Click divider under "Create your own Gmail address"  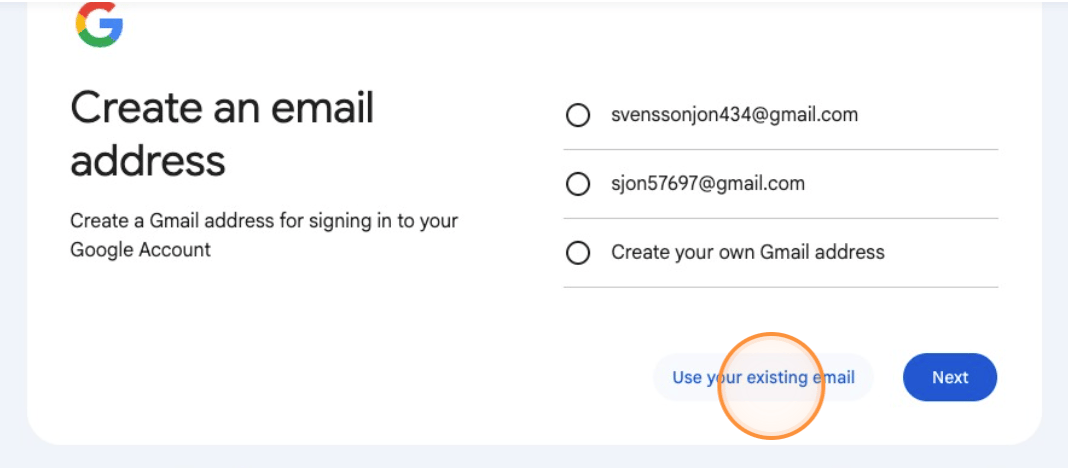point(780,287)
